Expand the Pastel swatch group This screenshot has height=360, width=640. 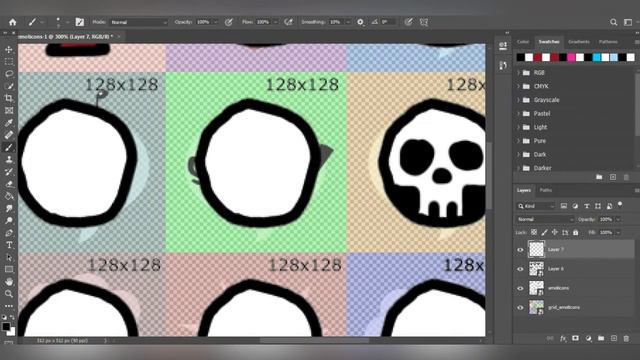[519, 113]
